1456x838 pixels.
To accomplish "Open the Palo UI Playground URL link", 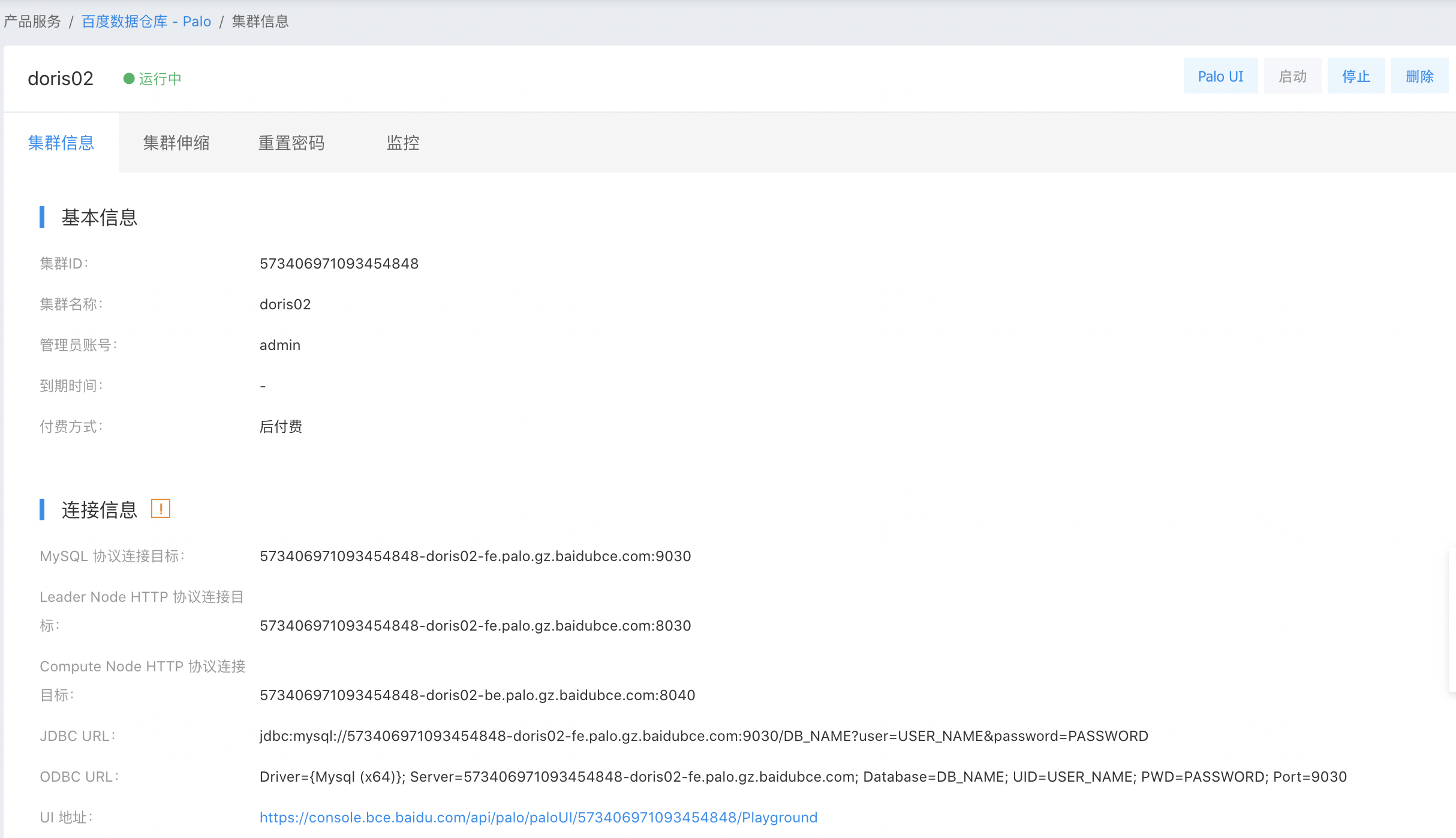I will [539, 818].
